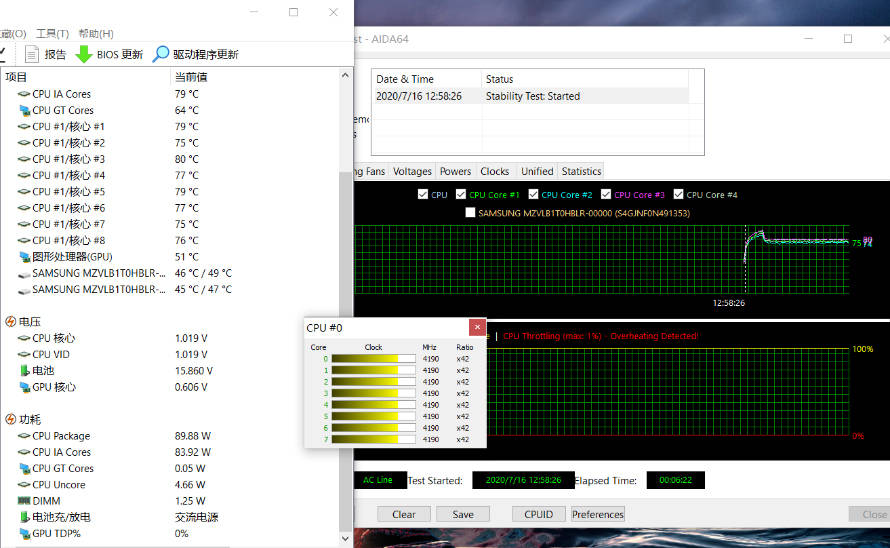Screen dimensions: 890x548
Task: Click the GPU graphics processor sensor icon
Action: click(24, 257)
